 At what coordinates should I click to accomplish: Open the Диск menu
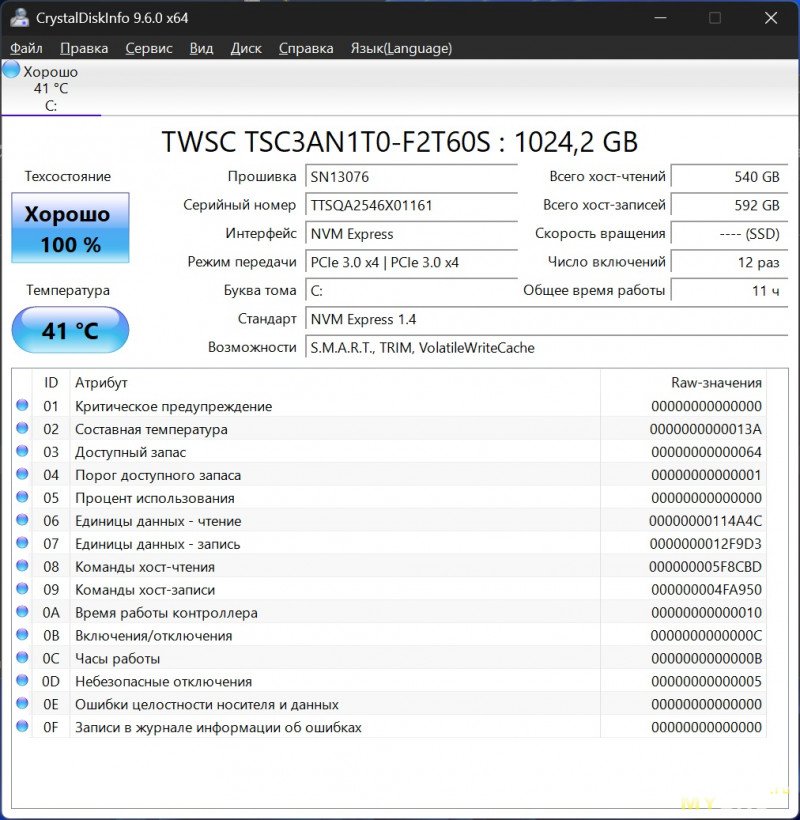(246, 48)
